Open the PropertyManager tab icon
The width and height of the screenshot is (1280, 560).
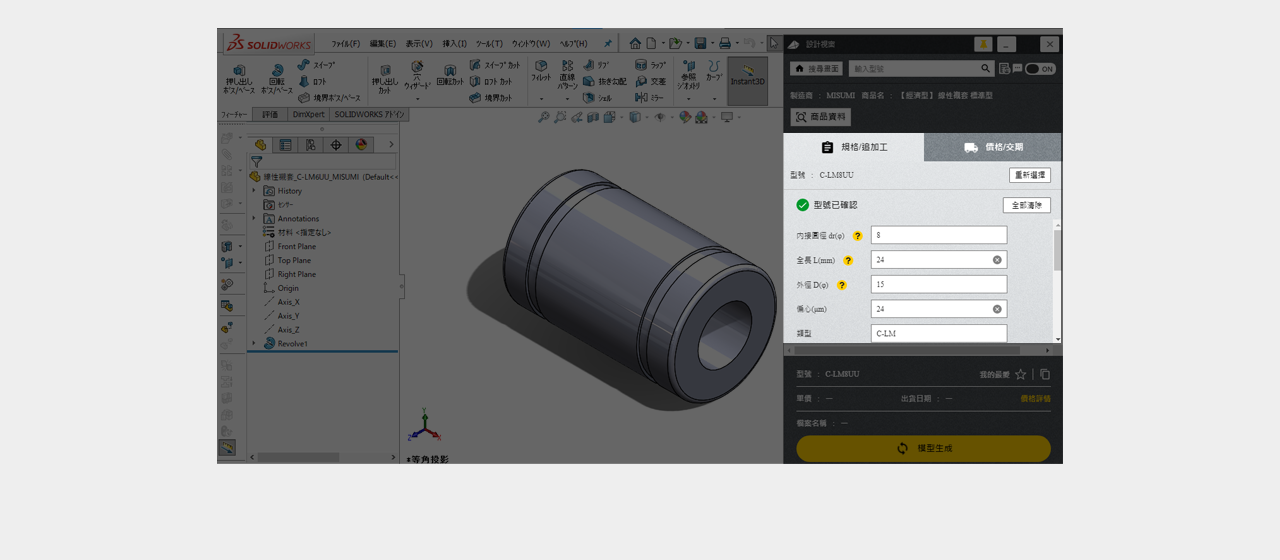point(284,145)
